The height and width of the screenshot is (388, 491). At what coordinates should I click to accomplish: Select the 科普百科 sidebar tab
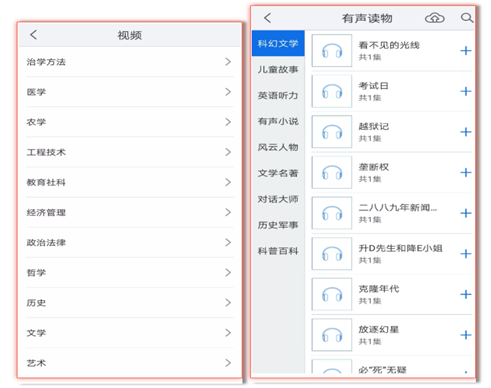[278, 251]
